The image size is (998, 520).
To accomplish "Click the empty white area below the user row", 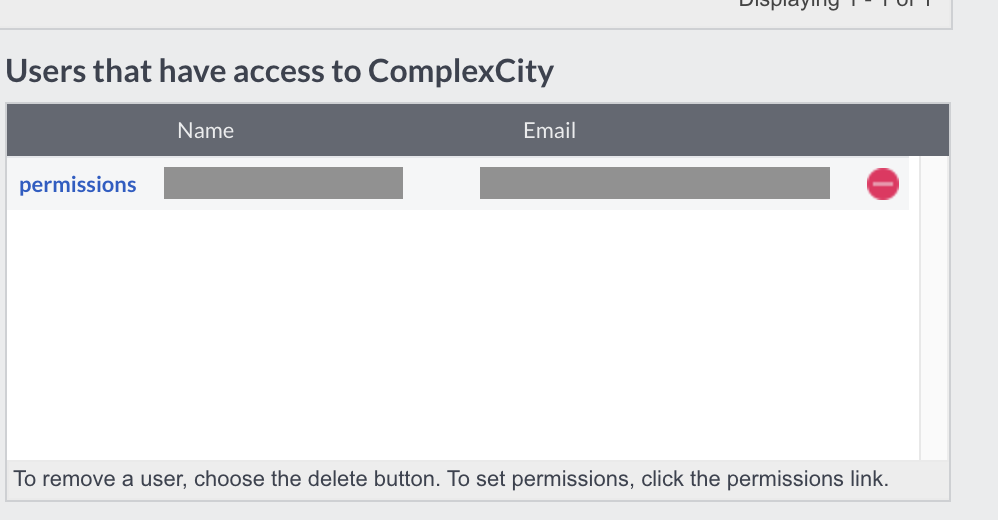I will coord(460,330).
